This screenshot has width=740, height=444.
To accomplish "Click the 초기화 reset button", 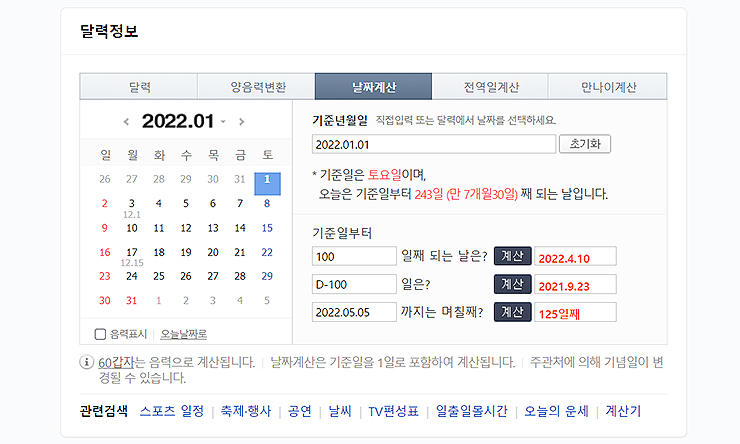I will [x=585, y=144].
